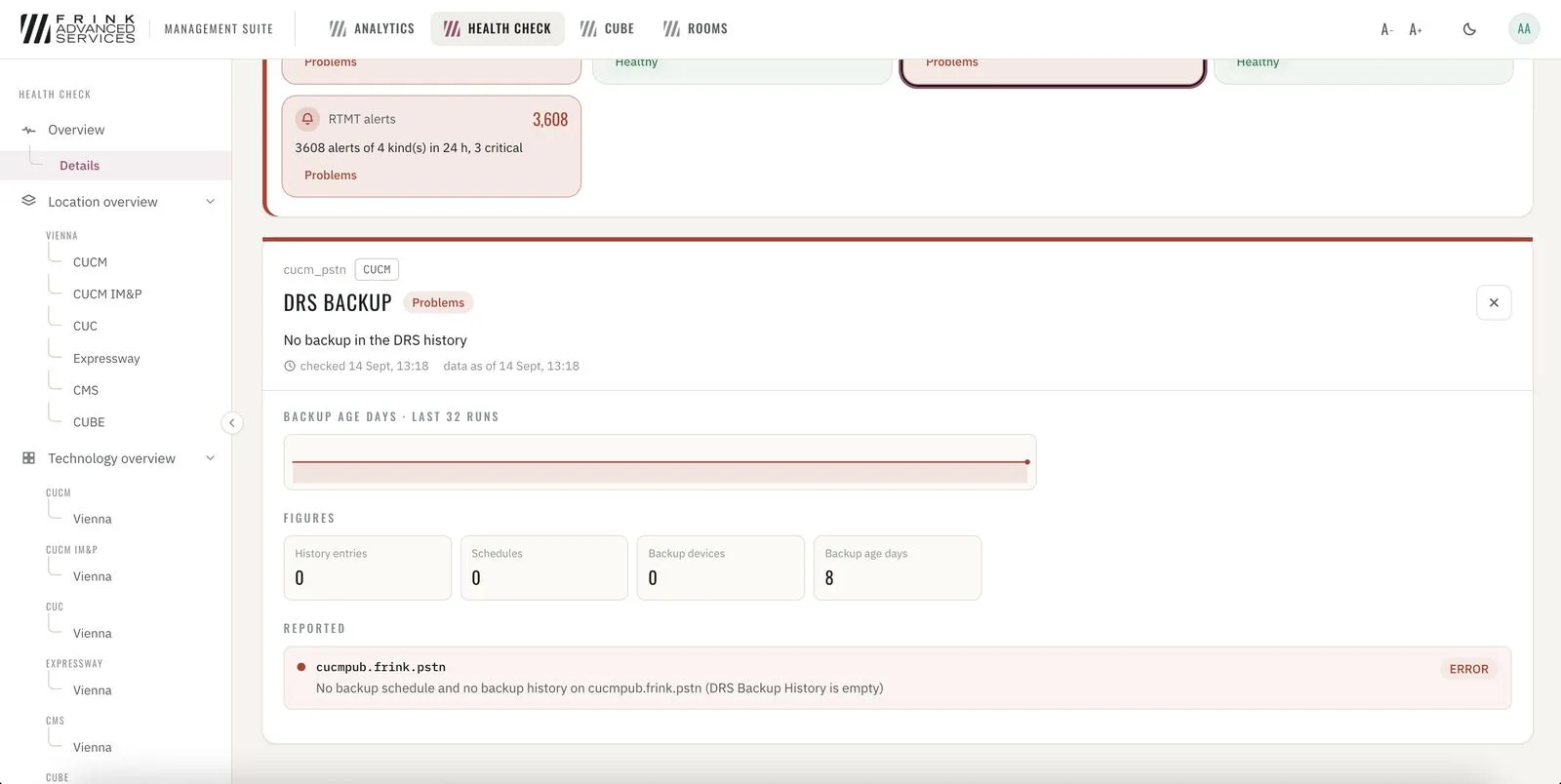This screenshot has width=1561, height=784.
Task: Open CUCM under Vienna location
Action: pos(90,262)
